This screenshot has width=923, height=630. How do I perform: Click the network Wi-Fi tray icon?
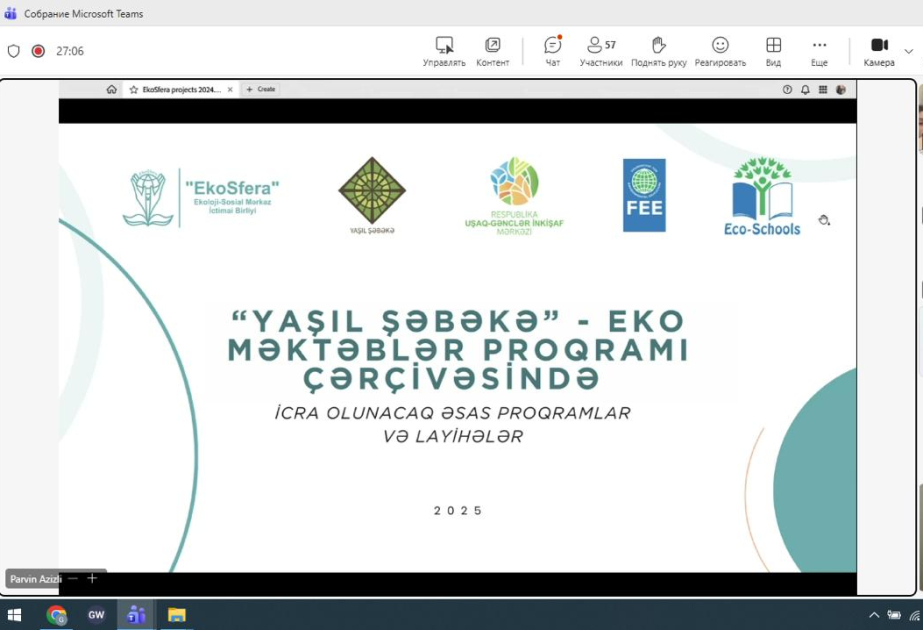(x=915, y=615)
